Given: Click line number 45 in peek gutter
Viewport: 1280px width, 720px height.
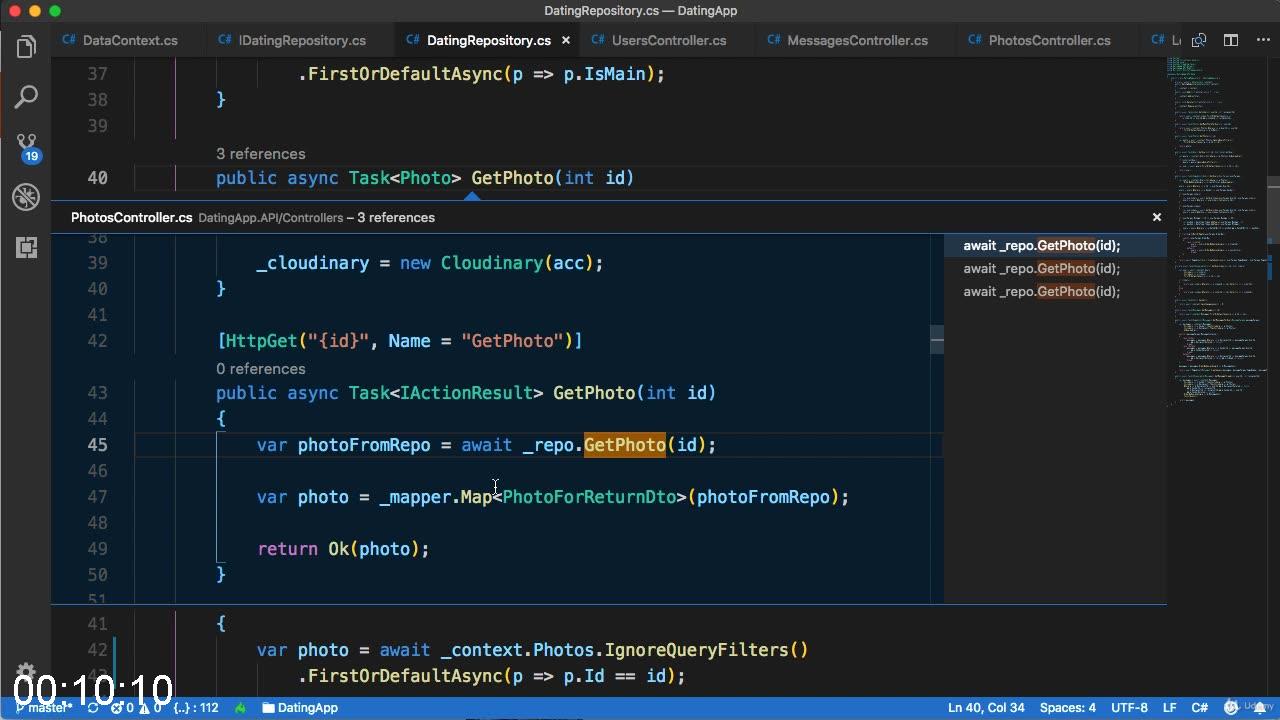Looking at the screenshot, I should pyautogui.click(x=97, y=445).
